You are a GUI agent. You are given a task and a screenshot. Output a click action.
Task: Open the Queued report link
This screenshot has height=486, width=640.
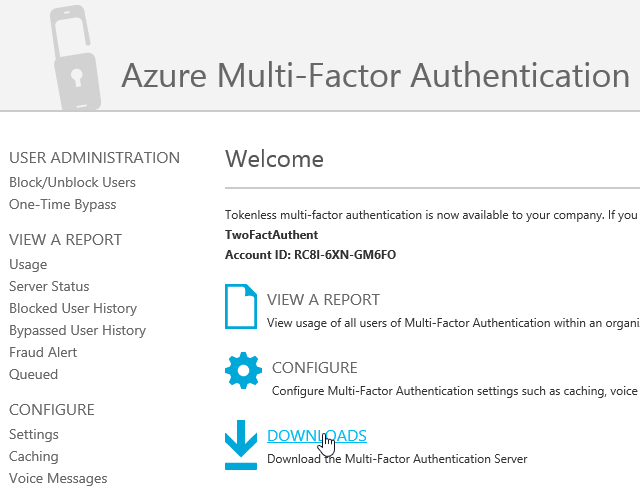pos(33,374)
